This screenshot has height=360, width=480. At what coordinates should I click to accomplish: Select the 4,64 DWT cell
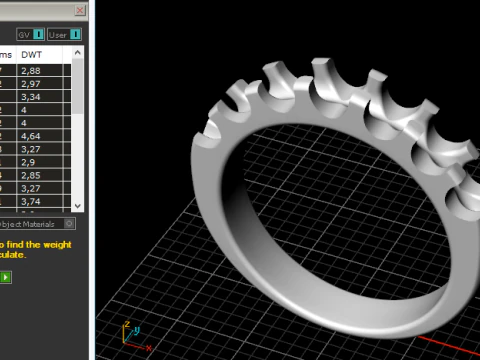[x=40, y=136]
